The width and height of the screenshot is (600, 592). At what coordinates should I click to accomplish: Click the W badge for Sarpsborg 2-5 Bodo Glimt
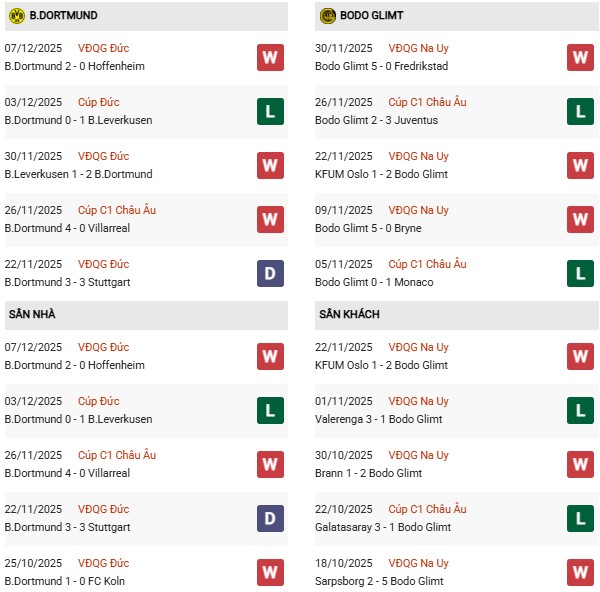pos(581,572)
